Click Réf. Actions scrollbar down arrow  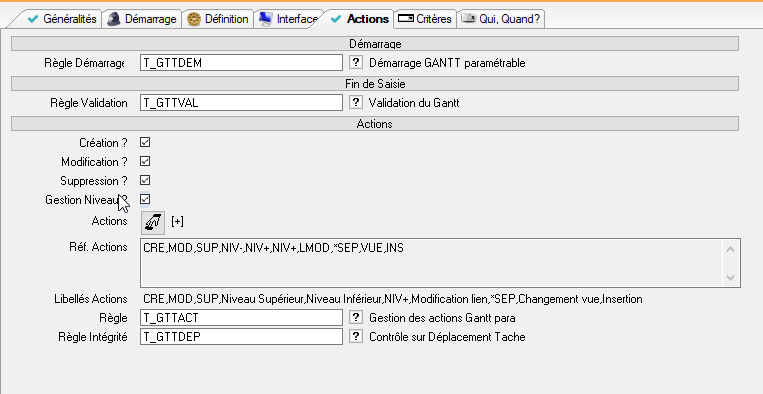pyautogui.click(x=730, y=278)
